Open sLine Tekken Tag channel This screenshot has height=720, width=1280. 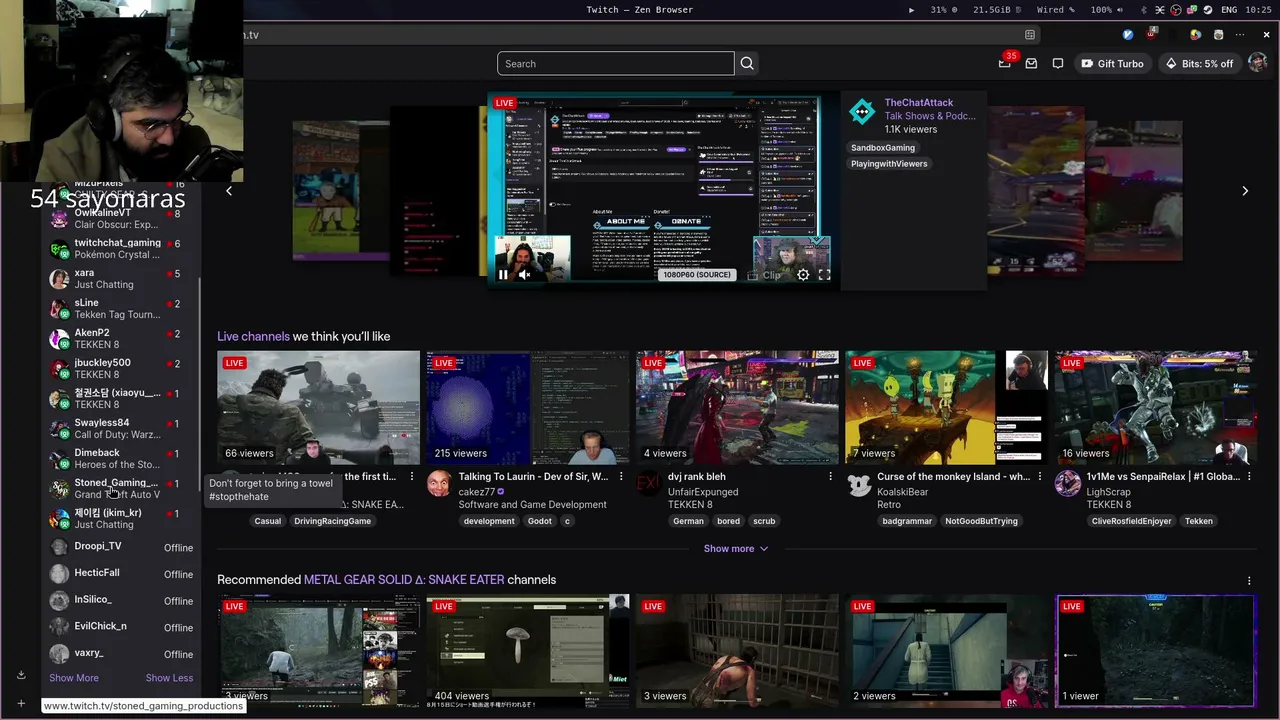(x=121, y=309)
